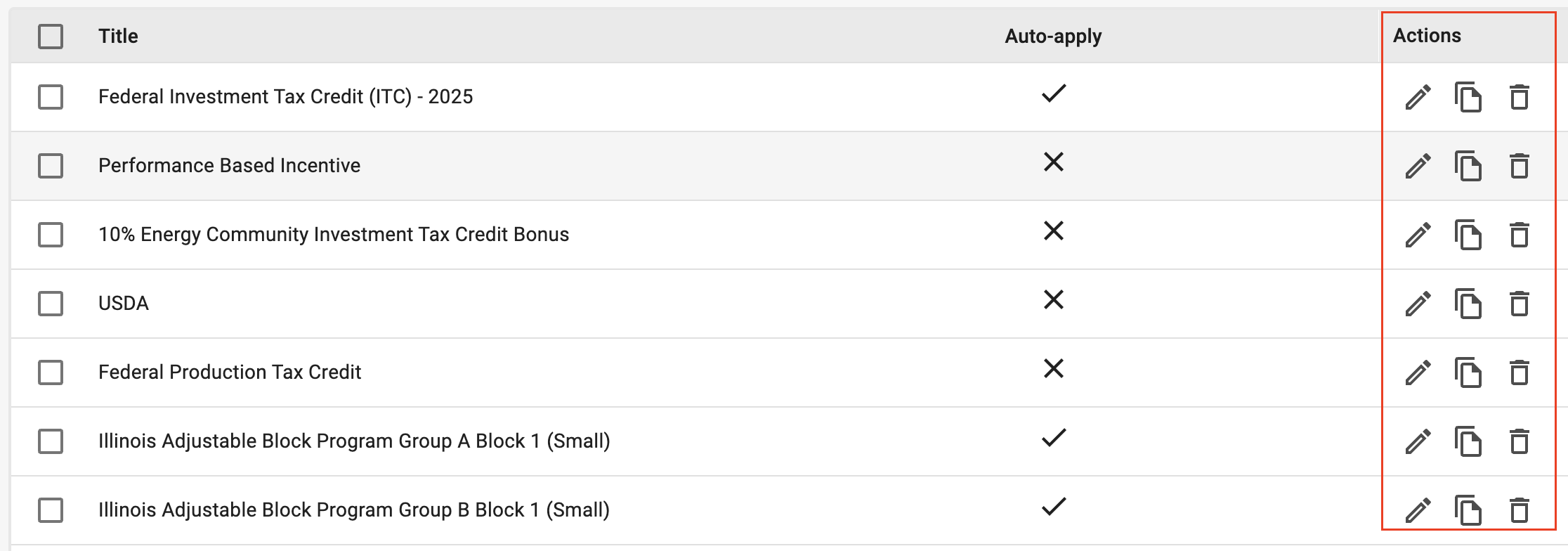Edit the 10% Energy Community Investment Tax Credit Bonus
This screenshot has height=551, width=1568.
(1418, 235)
